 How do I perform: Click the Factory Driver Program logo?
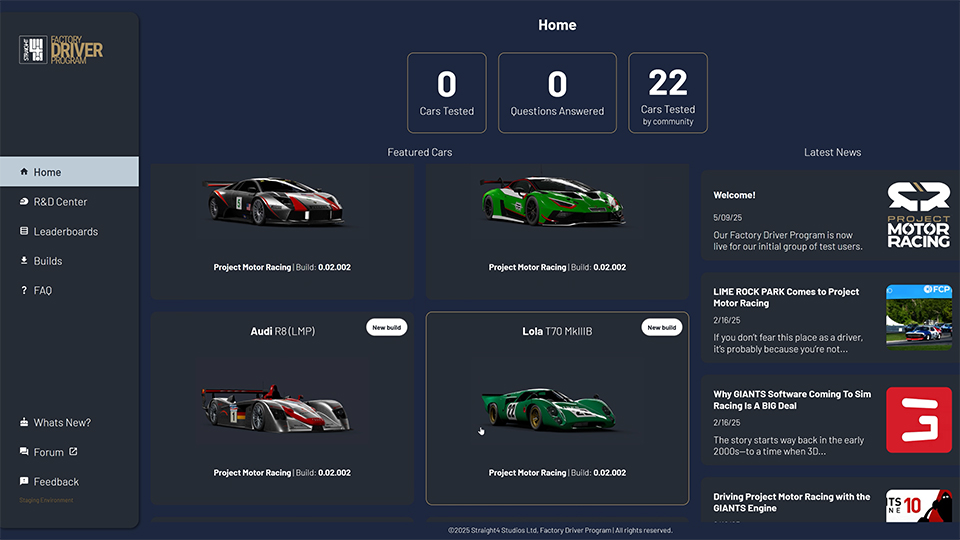click(61, 50)
